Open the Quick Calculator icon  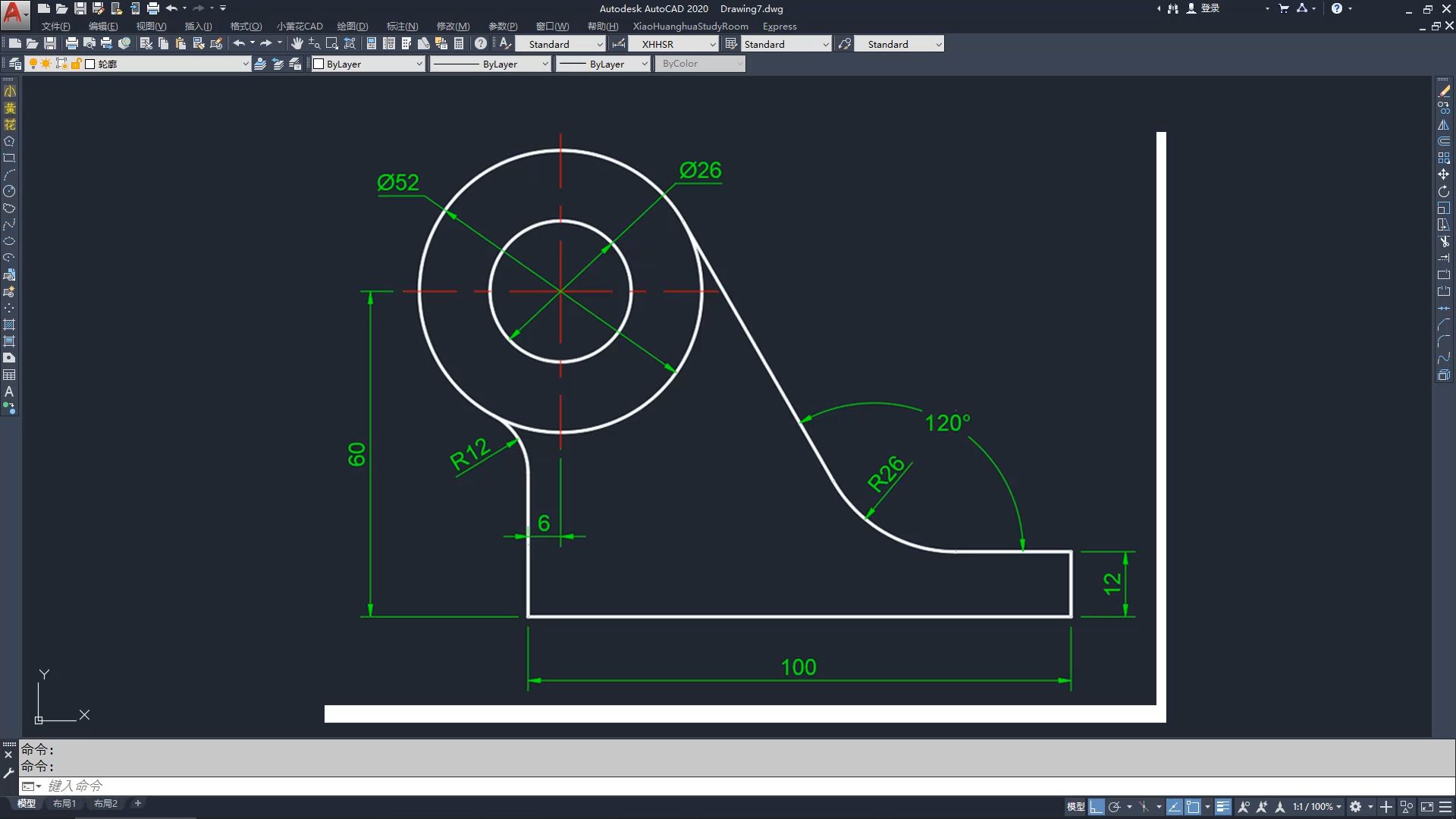459,43
